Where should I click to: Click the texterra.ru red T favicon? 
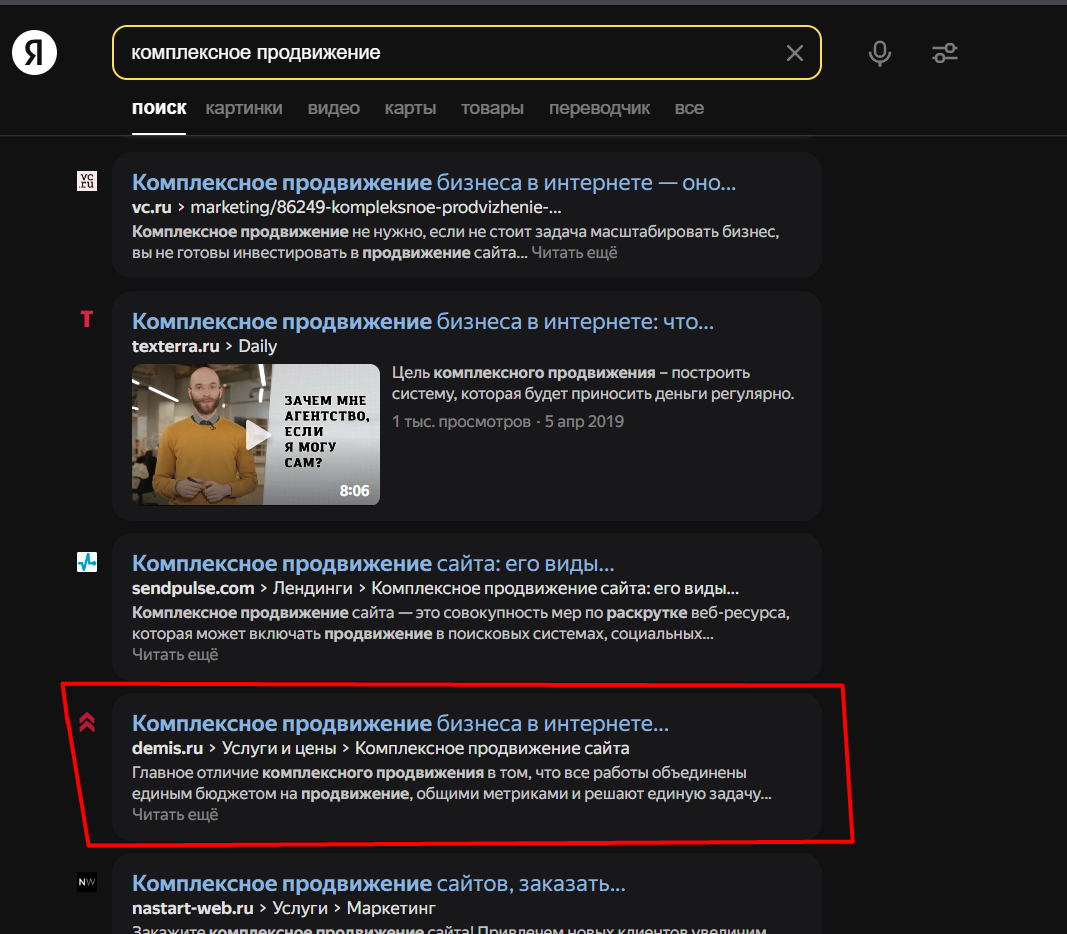(x=87, y=320)
